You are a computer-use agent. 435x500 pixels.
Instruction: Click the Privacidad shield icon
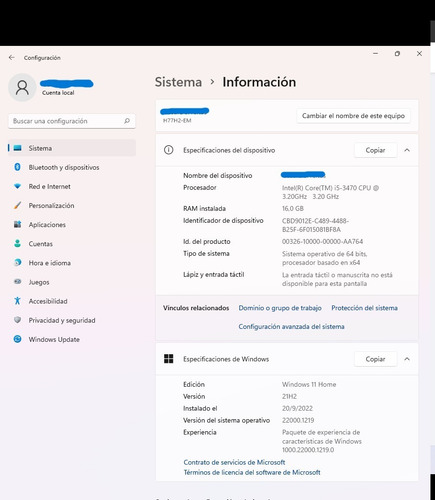pos(18,320)
